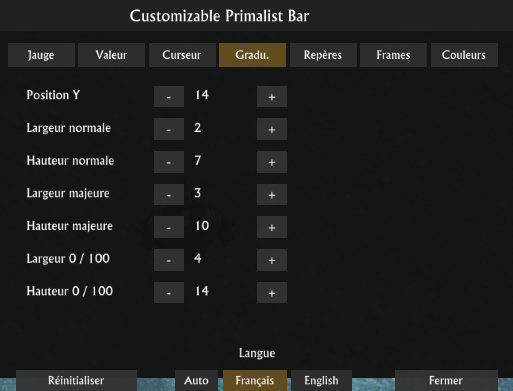Increase Largeur normale with plus button
This screenshot has height=391, width=513.
[272, 129]
